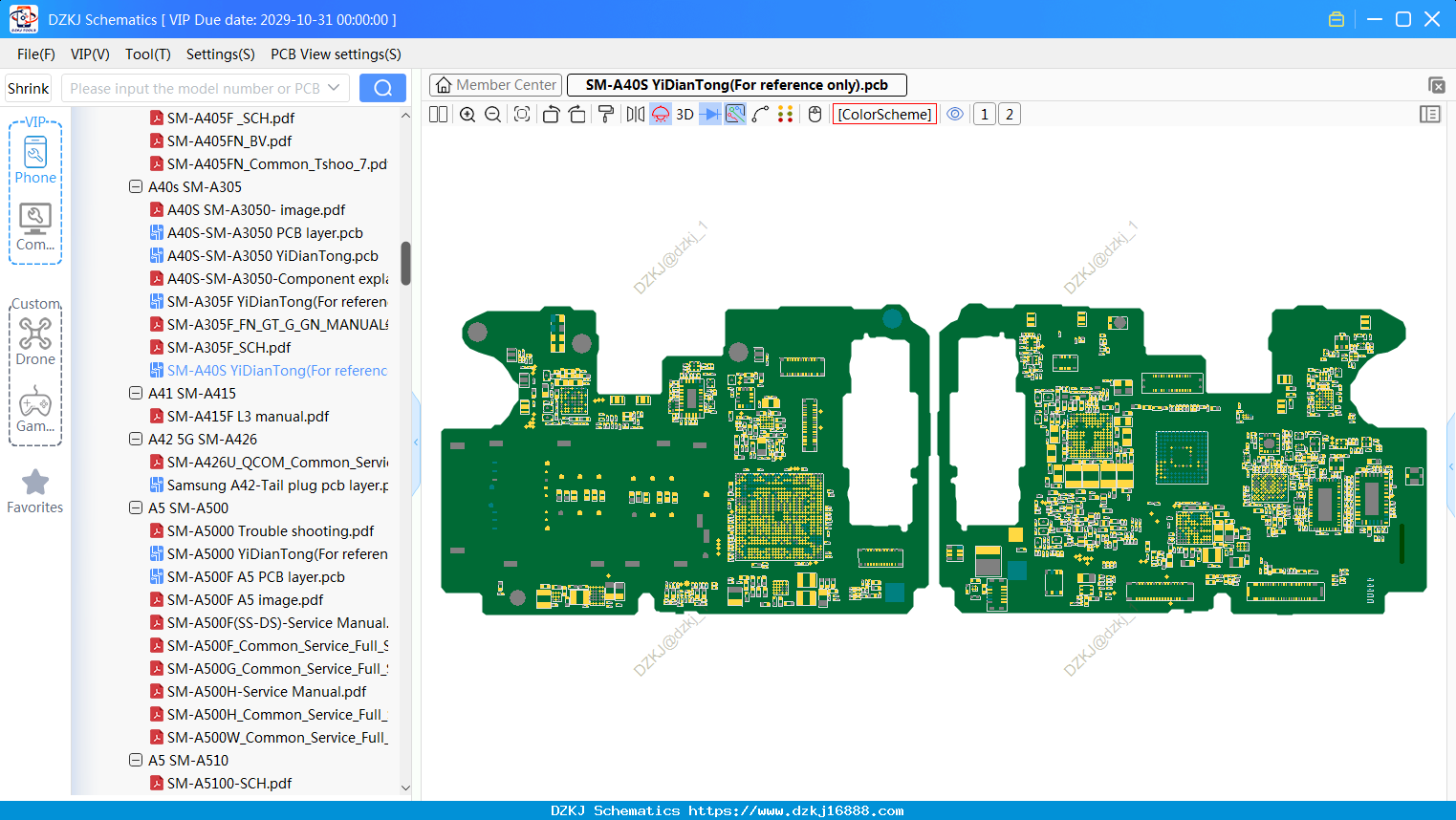Click the tree scroll up arrow
The width and height of the screenshot is (1456, 820).
[x=405, y=115]
